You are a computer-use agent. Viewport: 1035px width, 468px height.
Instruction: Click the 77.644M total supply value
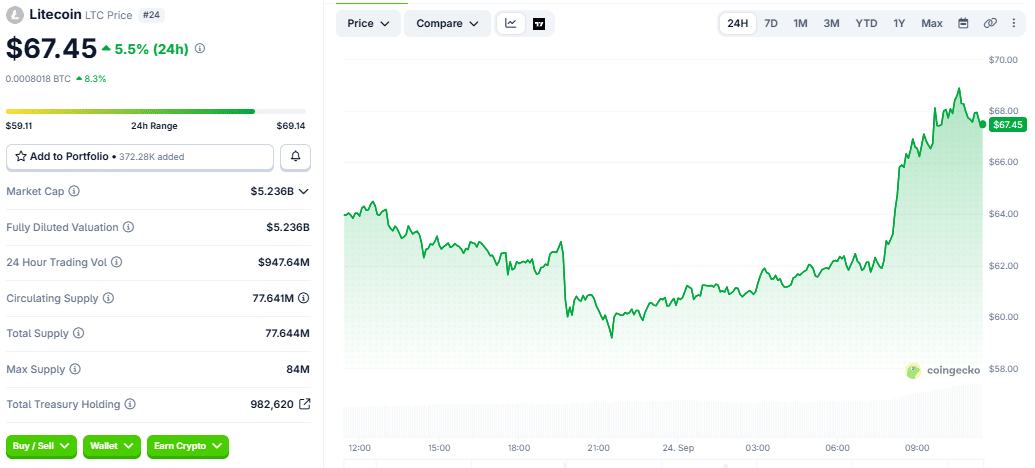pos(287,333)
